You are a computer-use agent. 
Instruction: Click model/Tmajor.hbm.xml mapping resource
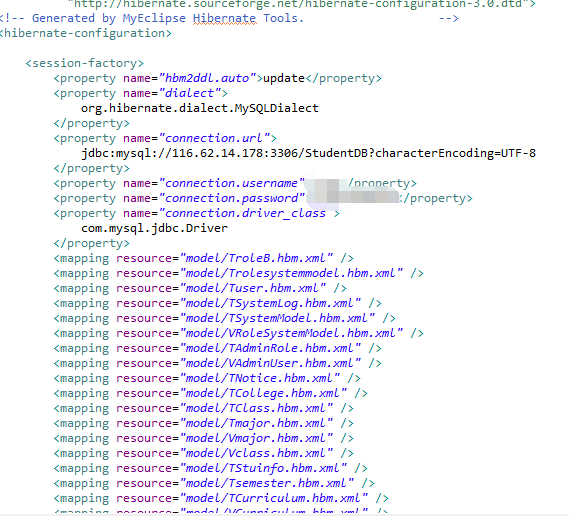coord(256,423)
